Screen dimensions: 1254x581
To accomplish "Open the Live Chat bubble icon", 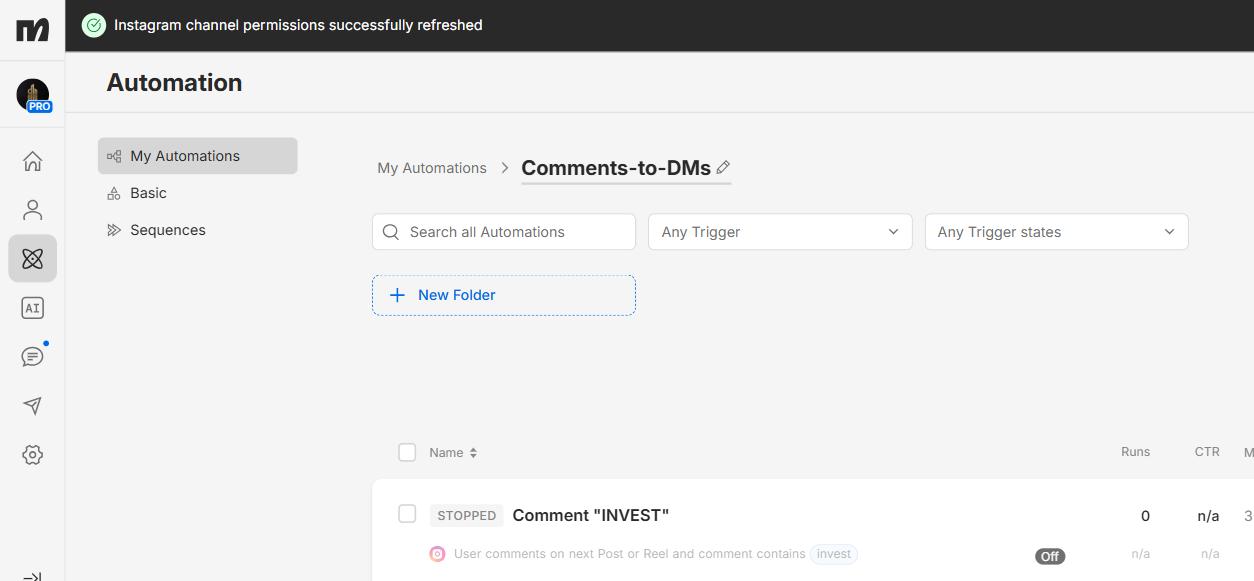I will click(32, 357).
